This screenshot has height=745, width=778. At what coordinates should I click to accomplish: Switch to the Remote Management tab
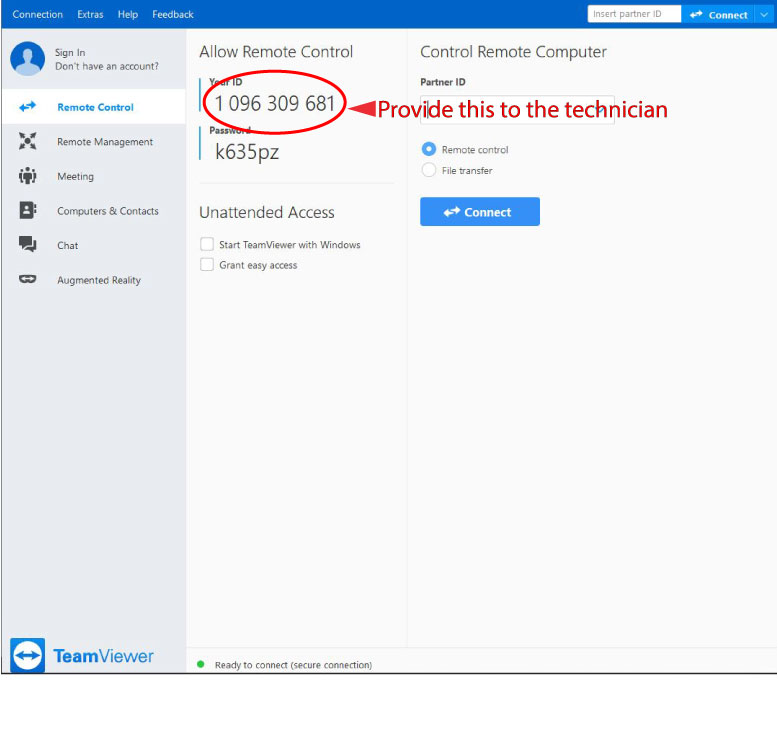(94, 141)
